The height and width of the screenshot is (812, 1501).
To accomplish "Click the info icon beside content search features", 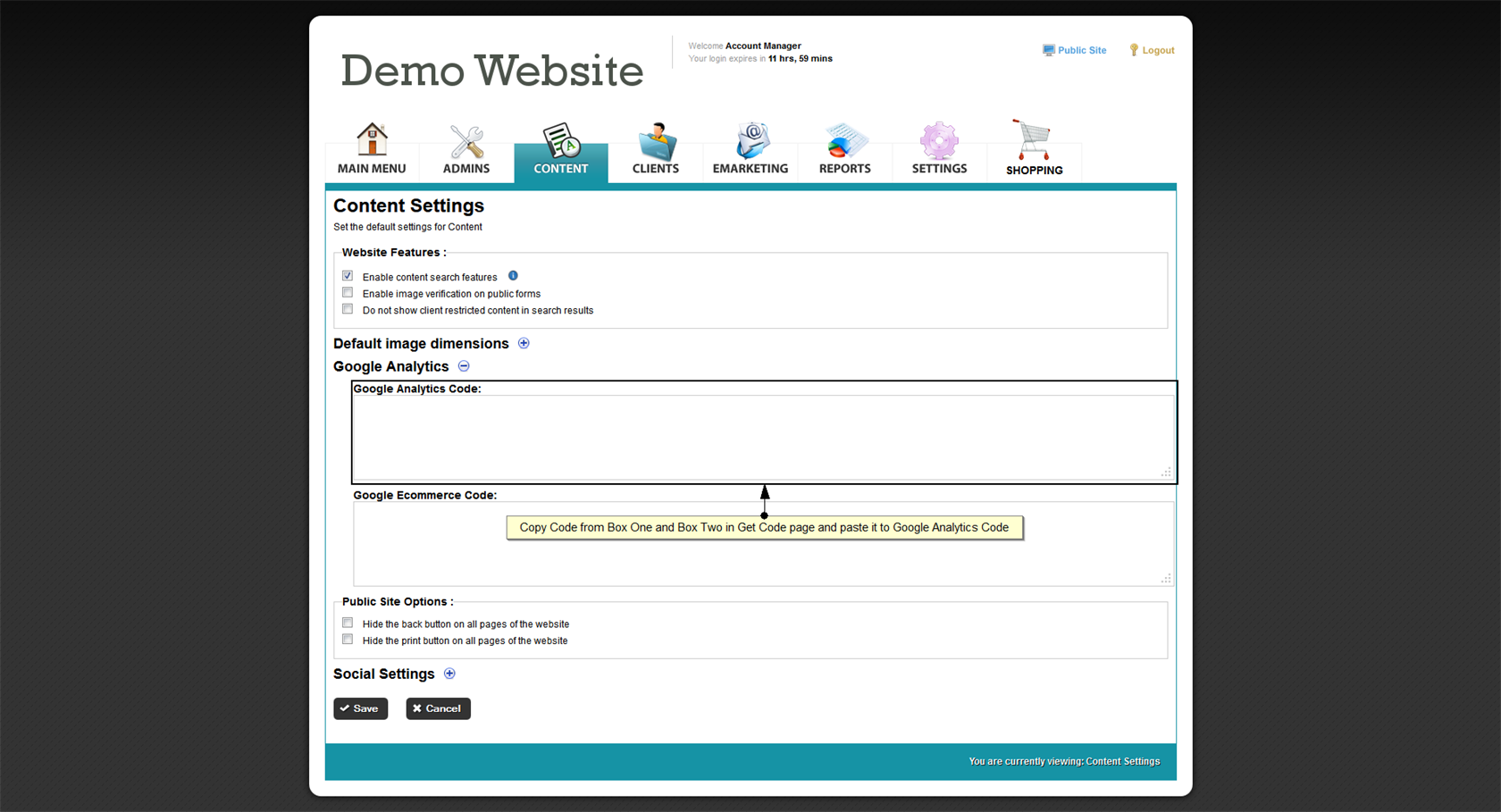I will pos(513,276).
